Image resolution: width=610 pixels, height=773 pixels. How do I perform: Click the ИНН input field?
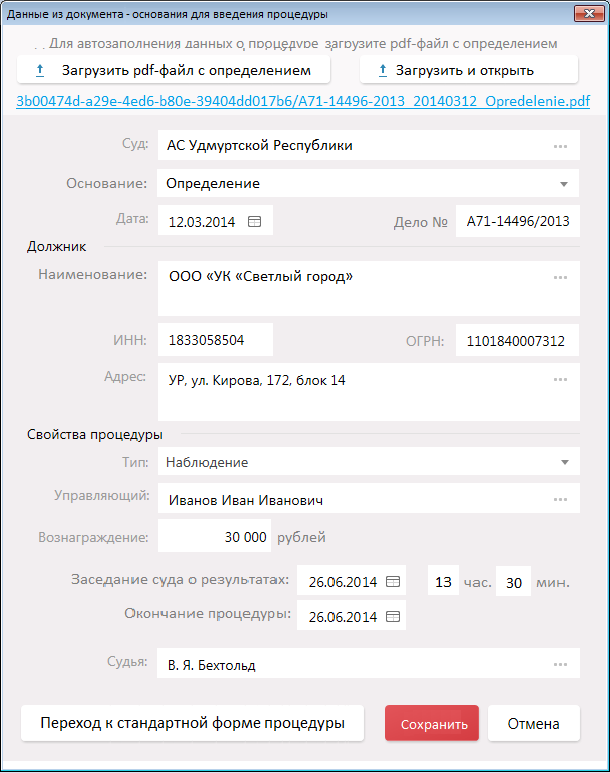point(214,341)
